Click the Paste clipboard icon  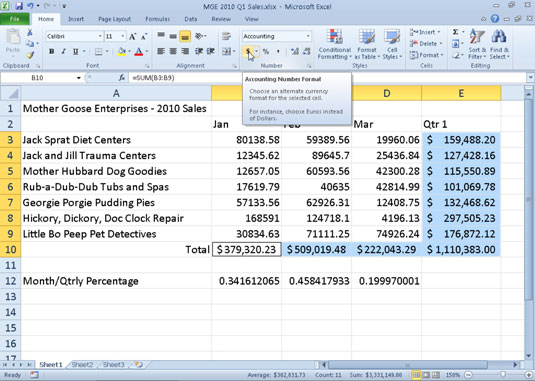[13, 37]
